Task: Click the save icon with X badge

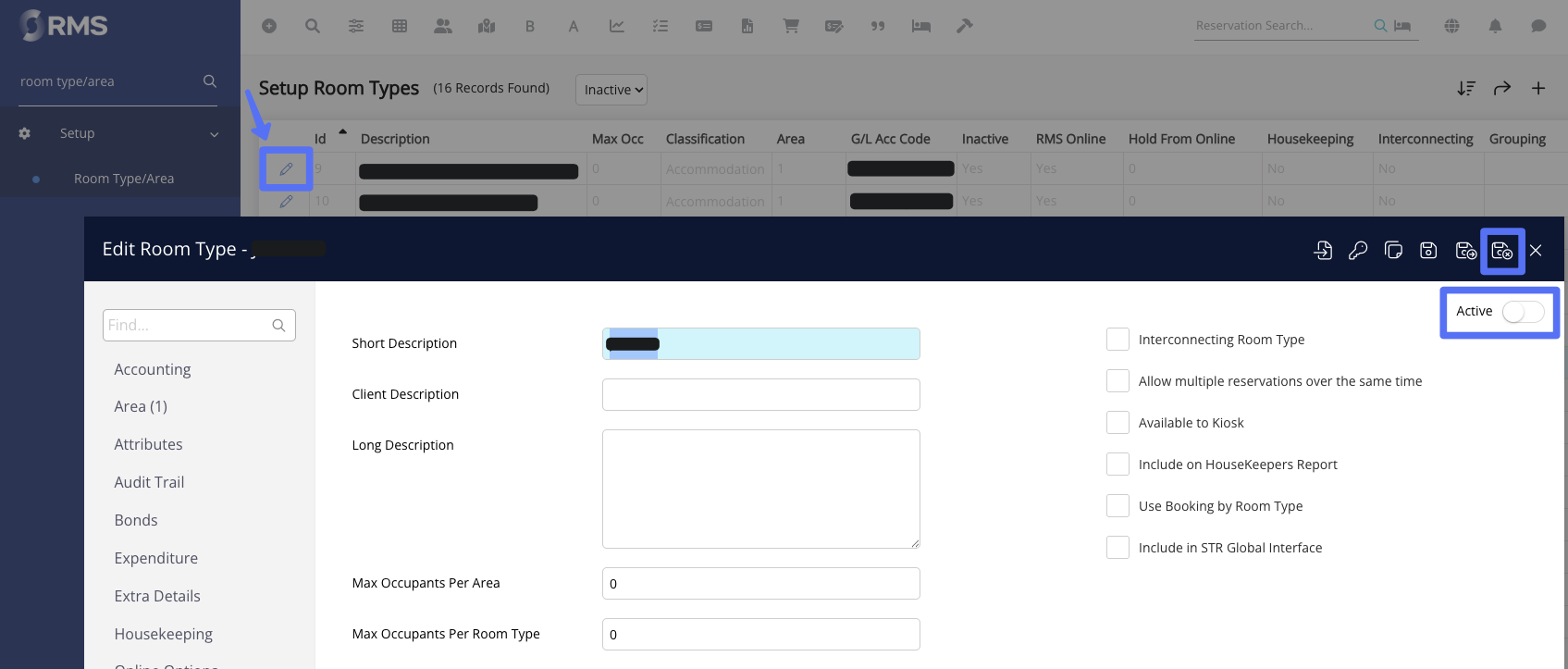Action: point(1502,251)
